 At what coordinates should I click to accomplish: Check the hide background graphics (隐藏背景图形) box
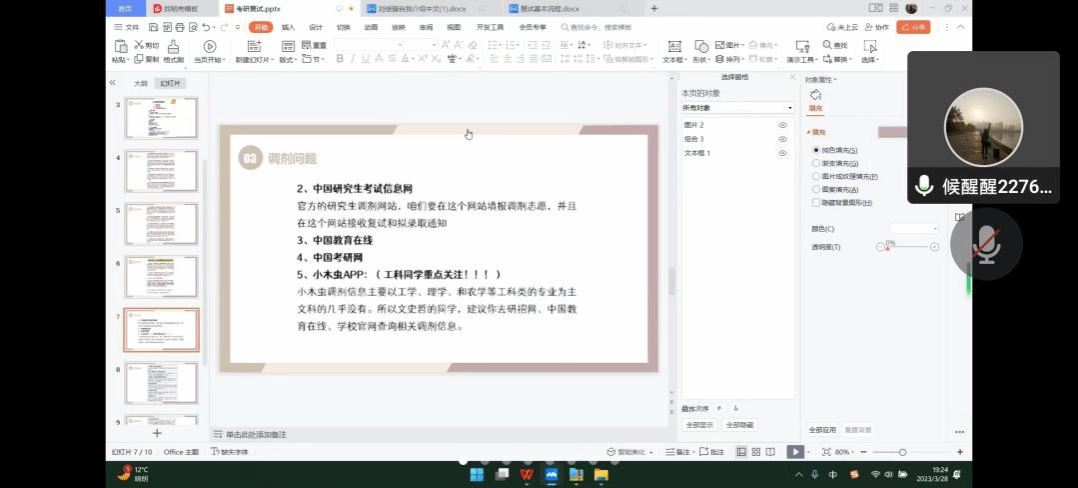tap(816, 203)
